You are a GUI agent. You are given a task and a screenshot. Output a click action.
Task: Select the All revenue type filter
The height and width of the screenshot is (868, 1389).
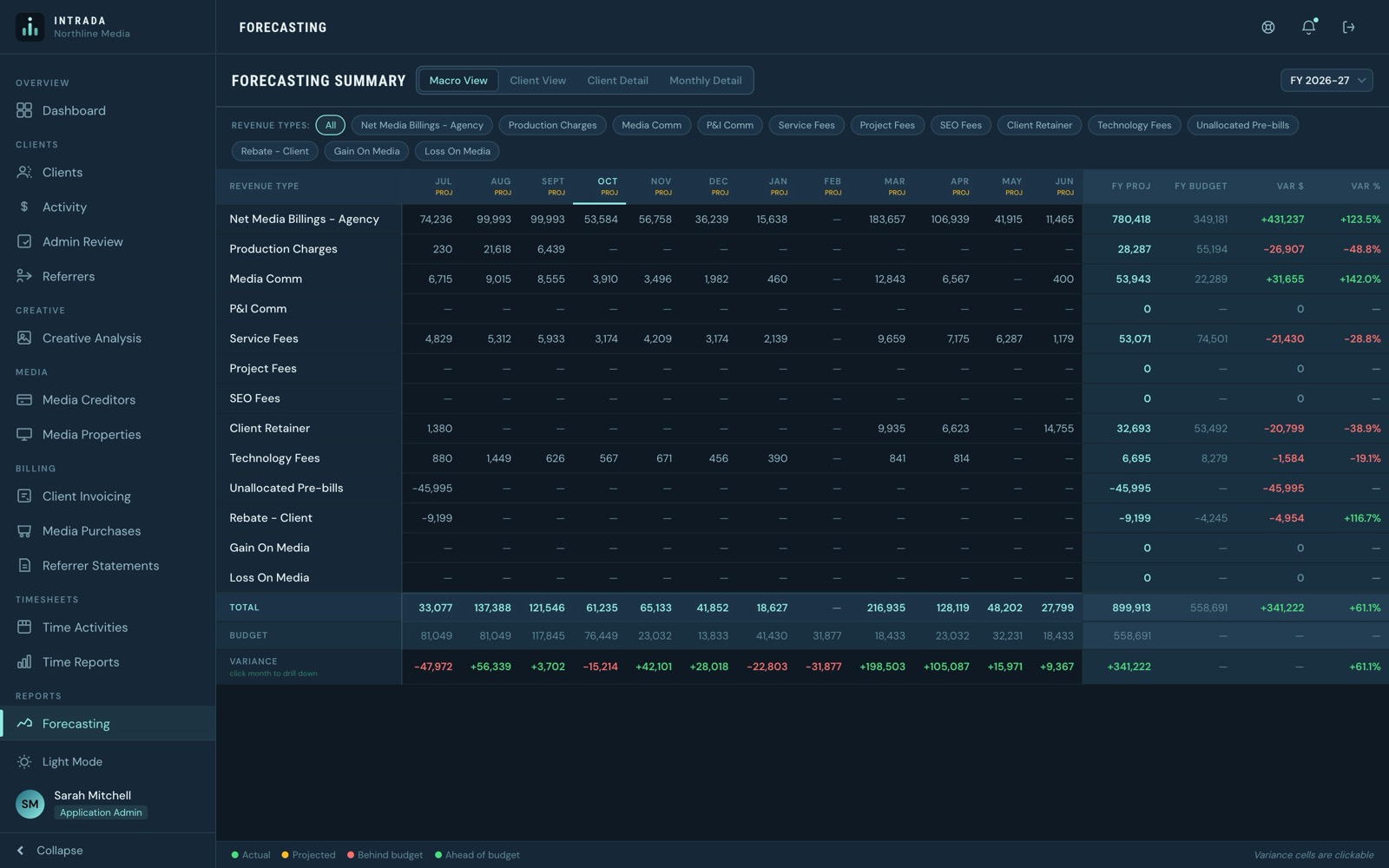pos(331,125)
